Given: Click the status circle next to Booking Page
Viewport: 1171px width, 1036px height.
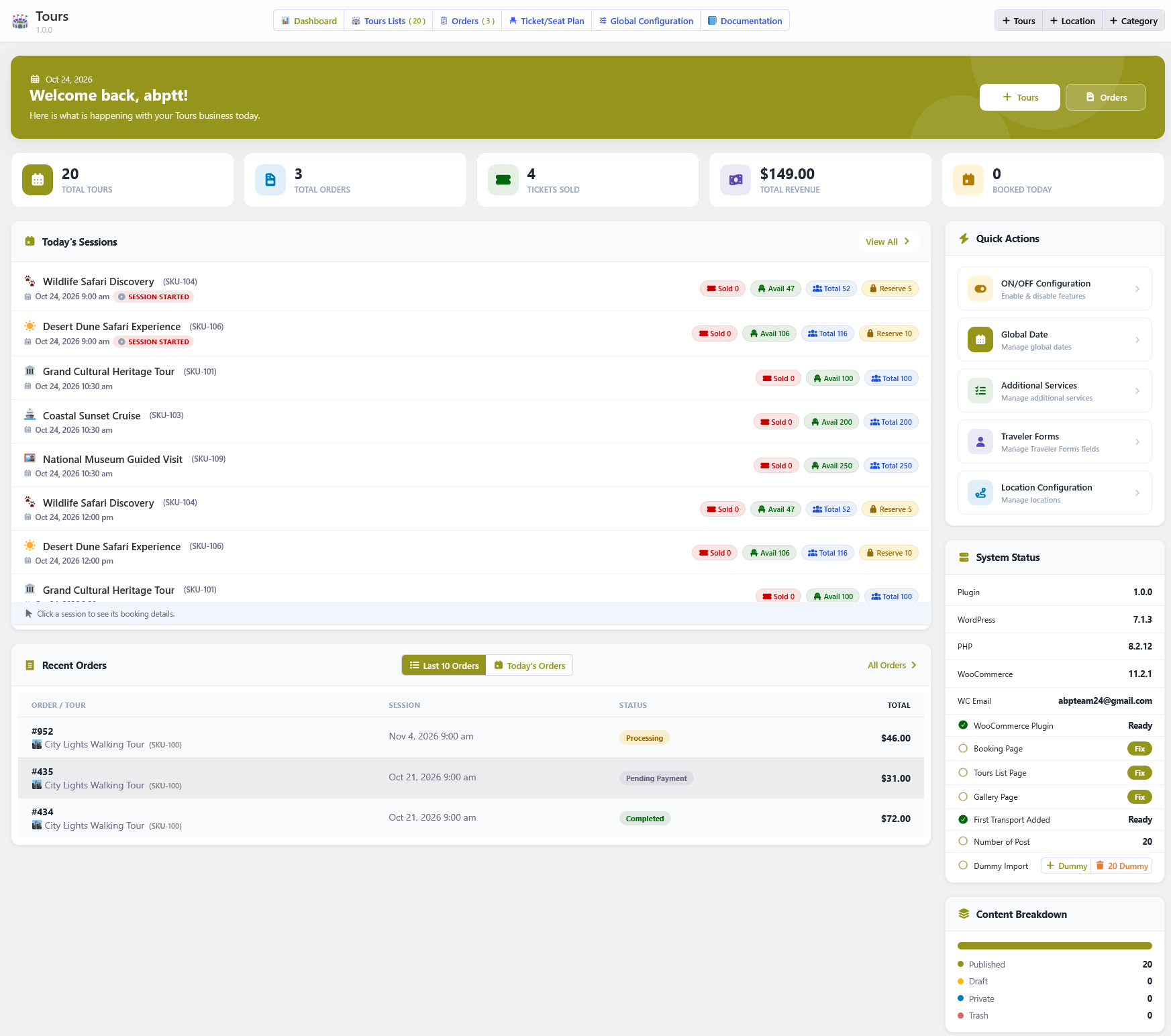Looking at the screenshot, I should [x=963, y=748].
